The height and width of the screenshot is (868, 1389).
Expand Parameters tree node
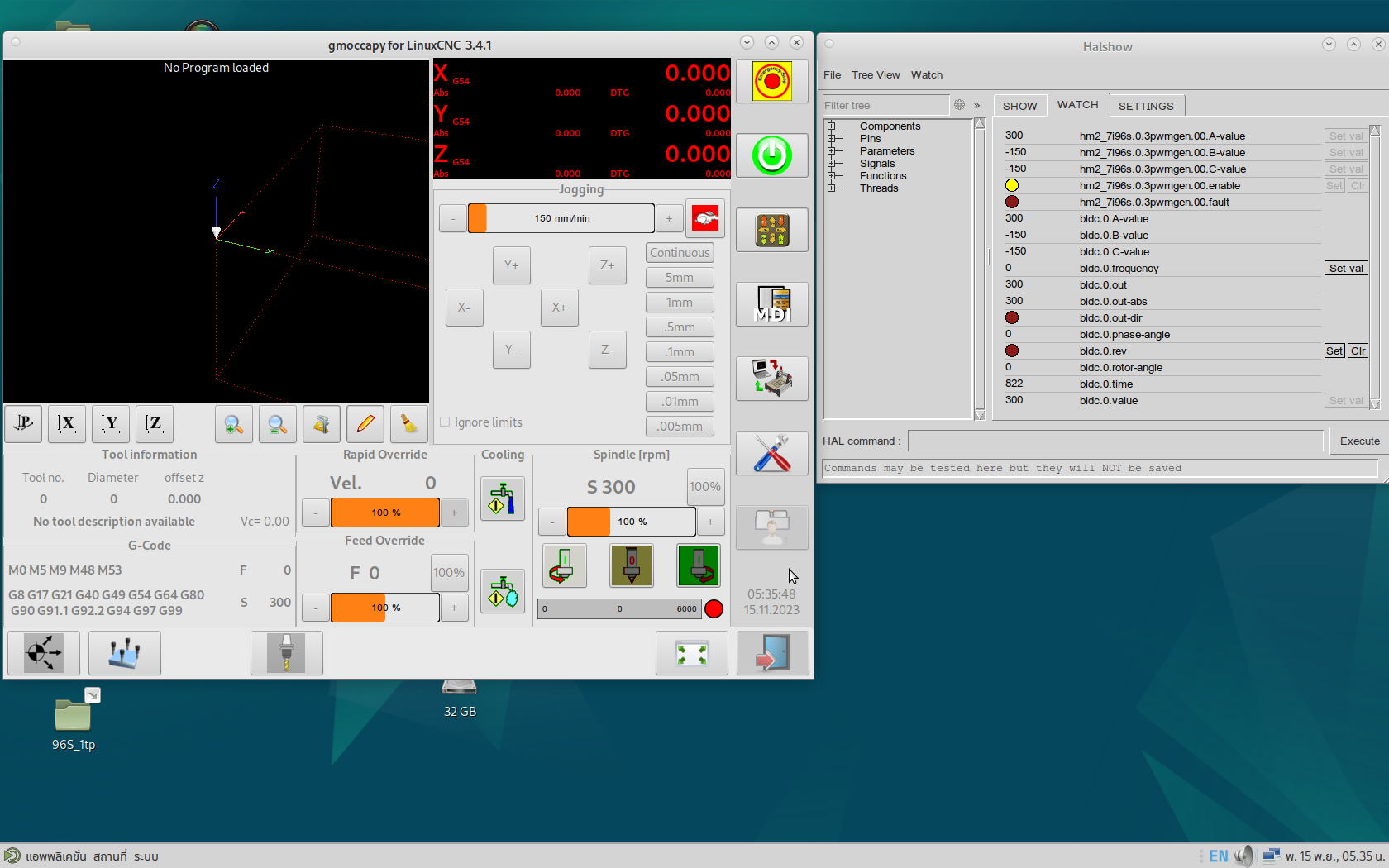tap(831, 150)
